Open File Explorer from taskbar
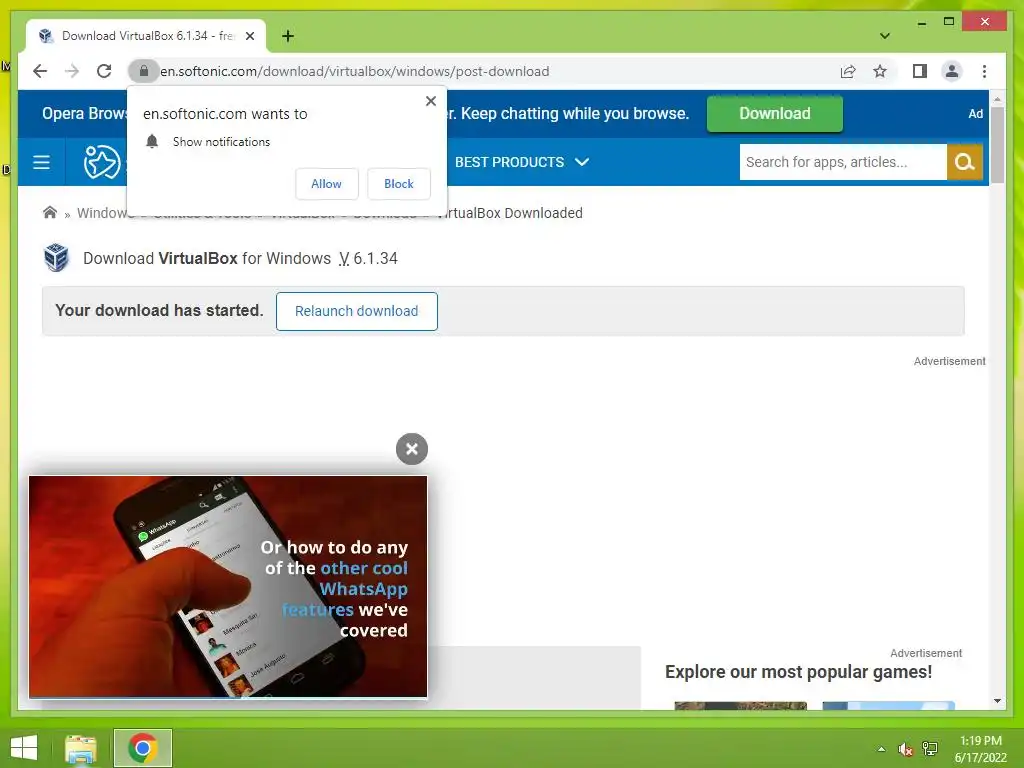Image resolution: width=1024 pixels, height=768 pixels. tap(81, 748)
